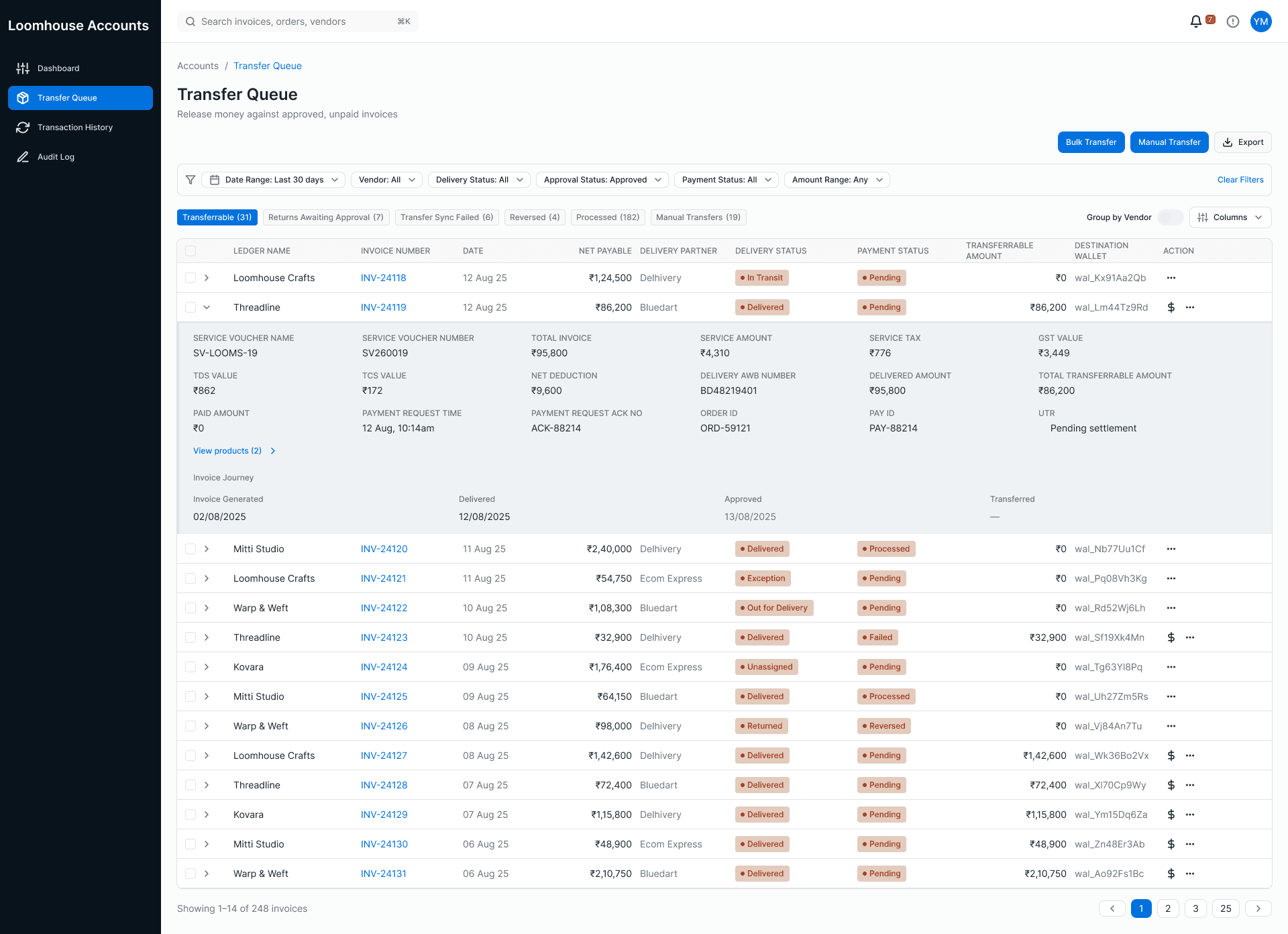Tick the checkbox for INV-24122
This screenshot has width=1288, height=934.
coord(191,608)
